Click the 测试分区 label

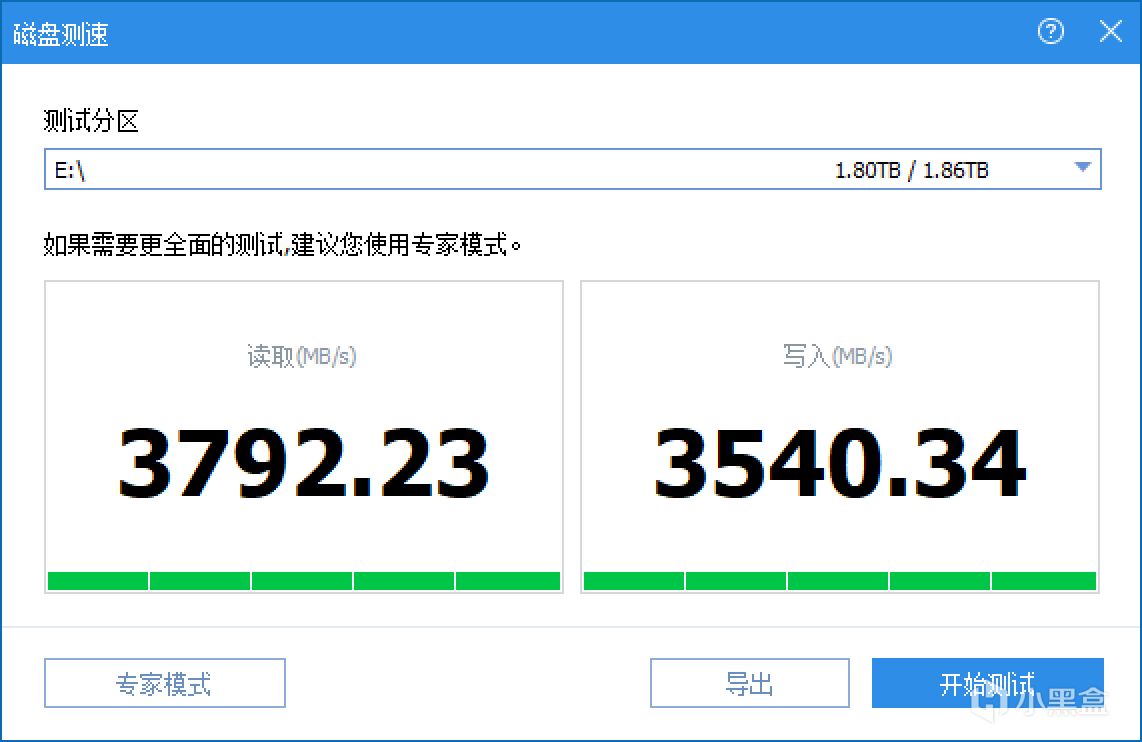91,121
